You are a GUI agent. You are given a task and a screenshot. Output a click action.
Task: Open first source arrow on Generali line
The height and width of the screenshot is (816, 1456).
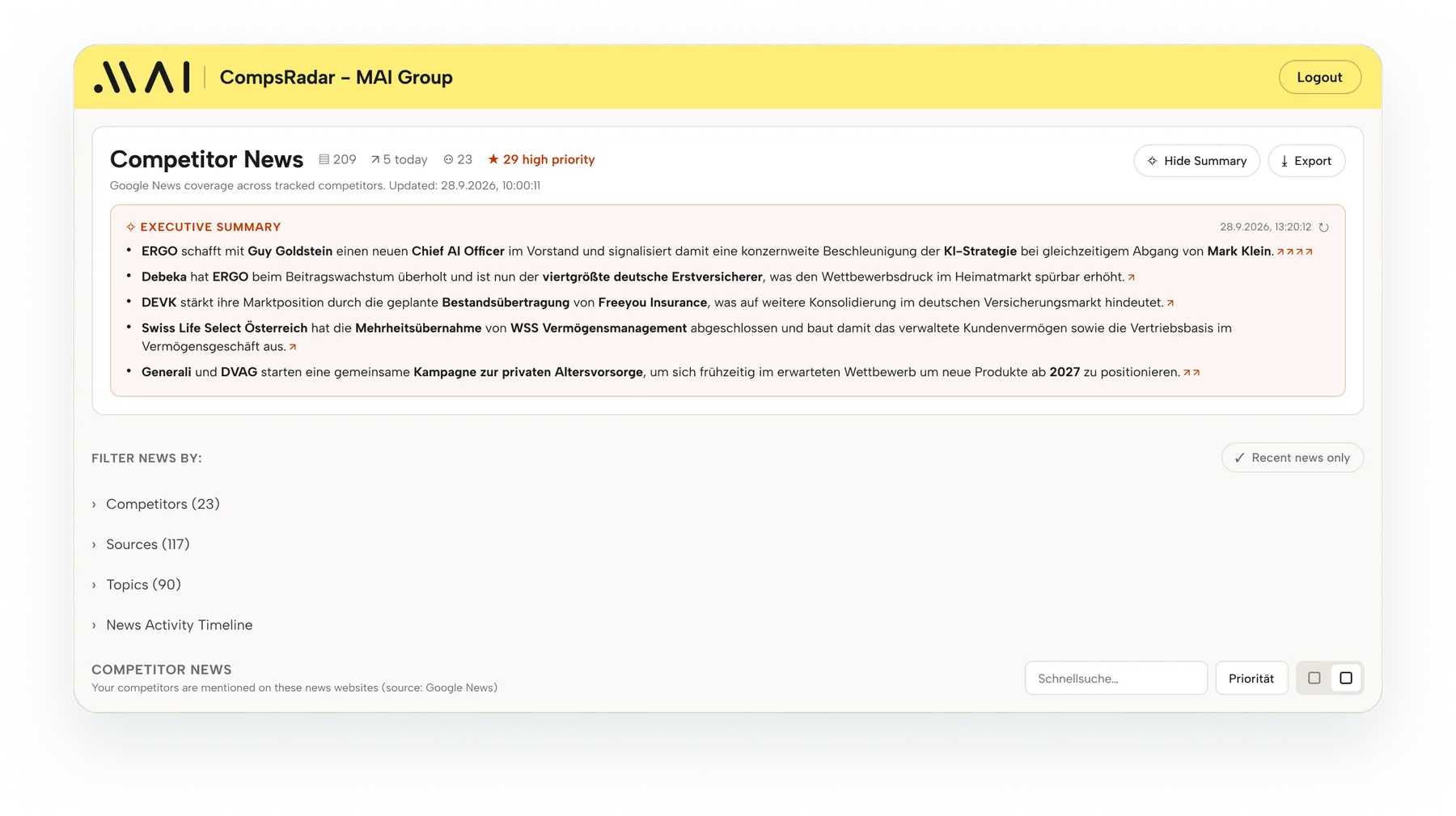pos(1187,373)
